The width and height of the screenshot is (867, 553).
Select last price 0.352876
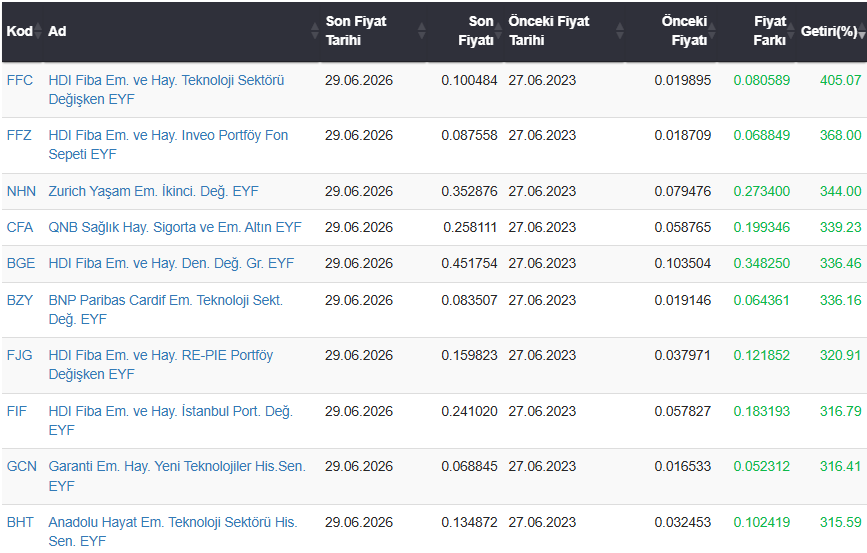point(469,191)
